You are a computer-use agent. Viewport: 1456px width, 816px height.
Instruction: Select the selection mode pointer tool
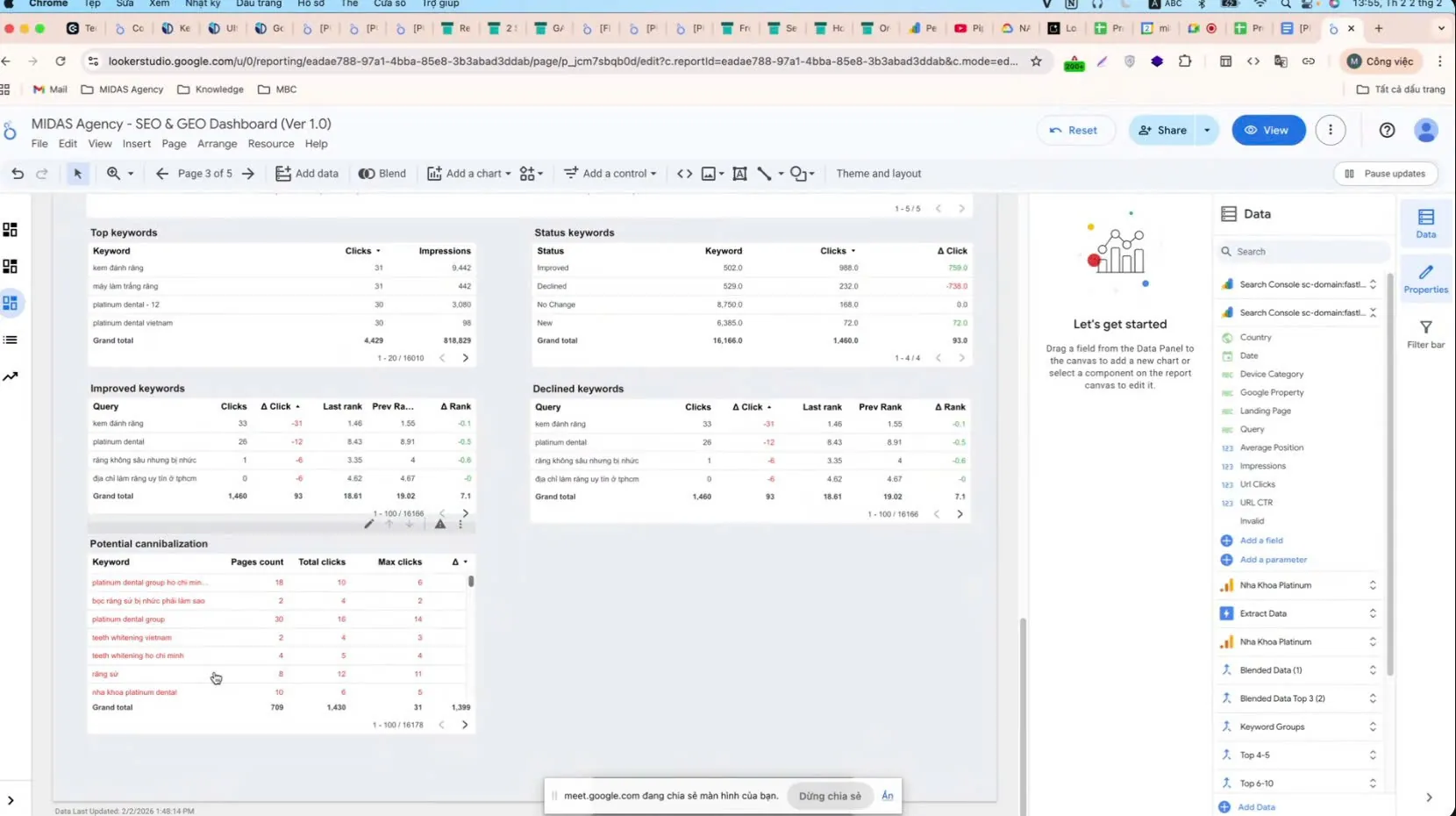click(x=77, y=174)
